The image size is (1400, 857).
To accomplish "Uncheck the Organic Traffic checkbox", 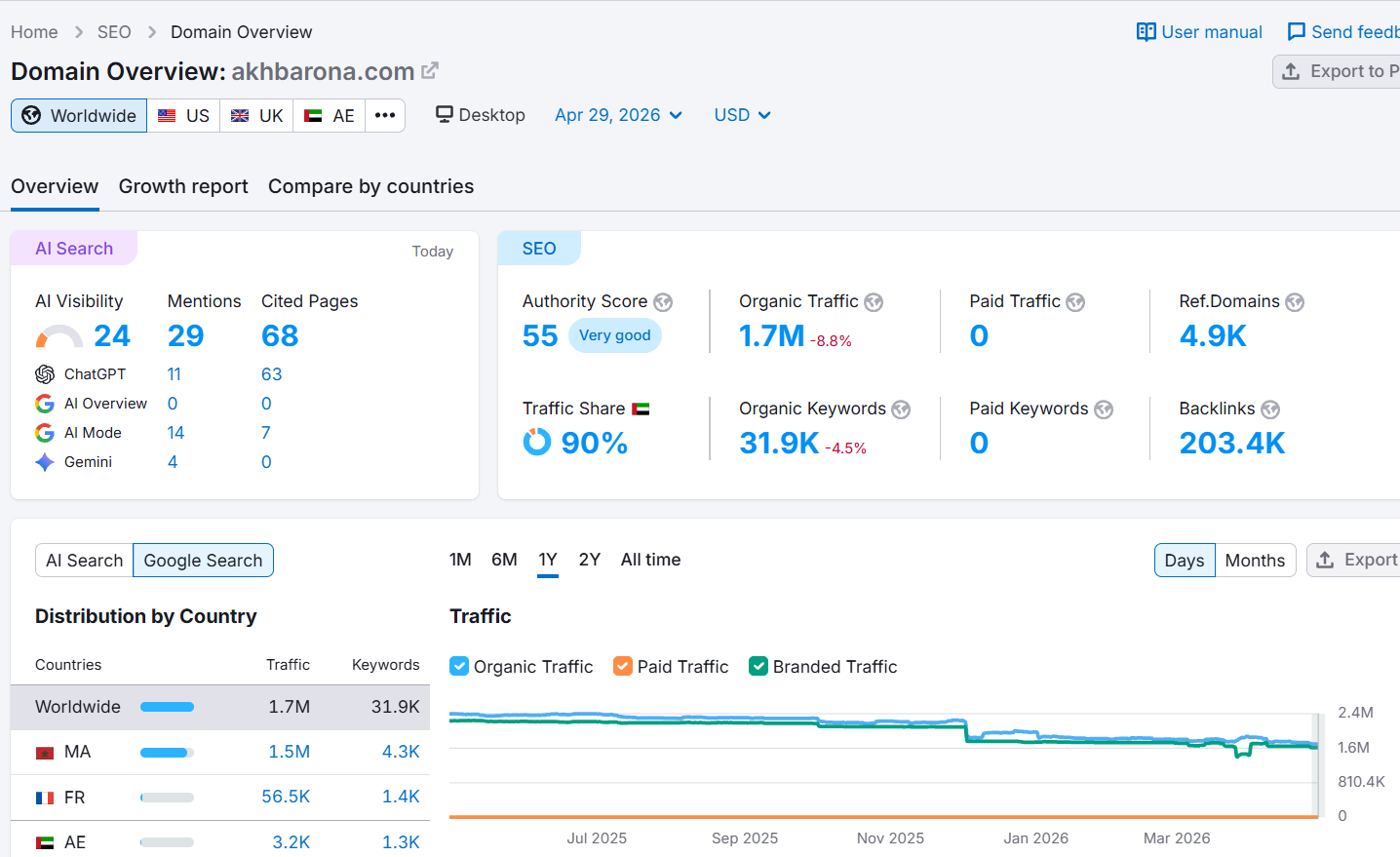I will tap(459, 666).
